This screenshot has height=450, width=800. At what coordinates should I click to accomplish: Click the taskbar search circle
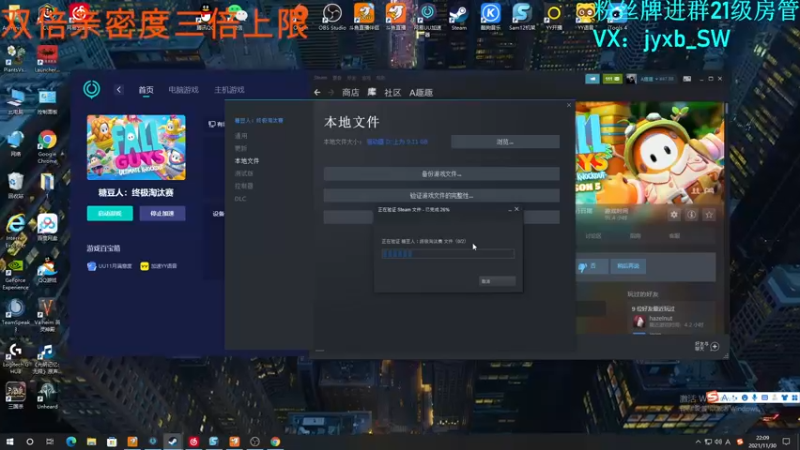[x=30, y=441]
